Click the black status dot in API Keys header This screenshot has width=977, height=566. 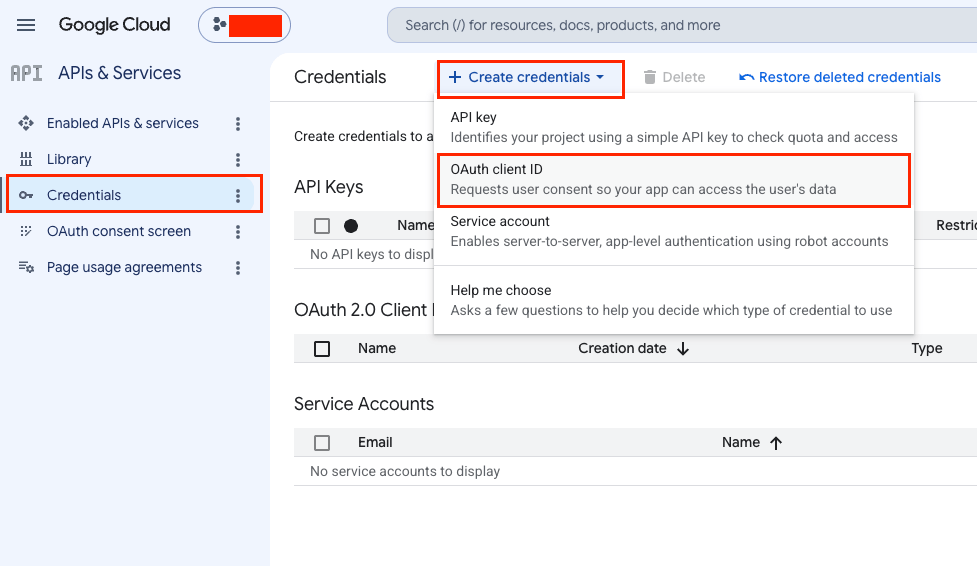[x=351, y=226]
